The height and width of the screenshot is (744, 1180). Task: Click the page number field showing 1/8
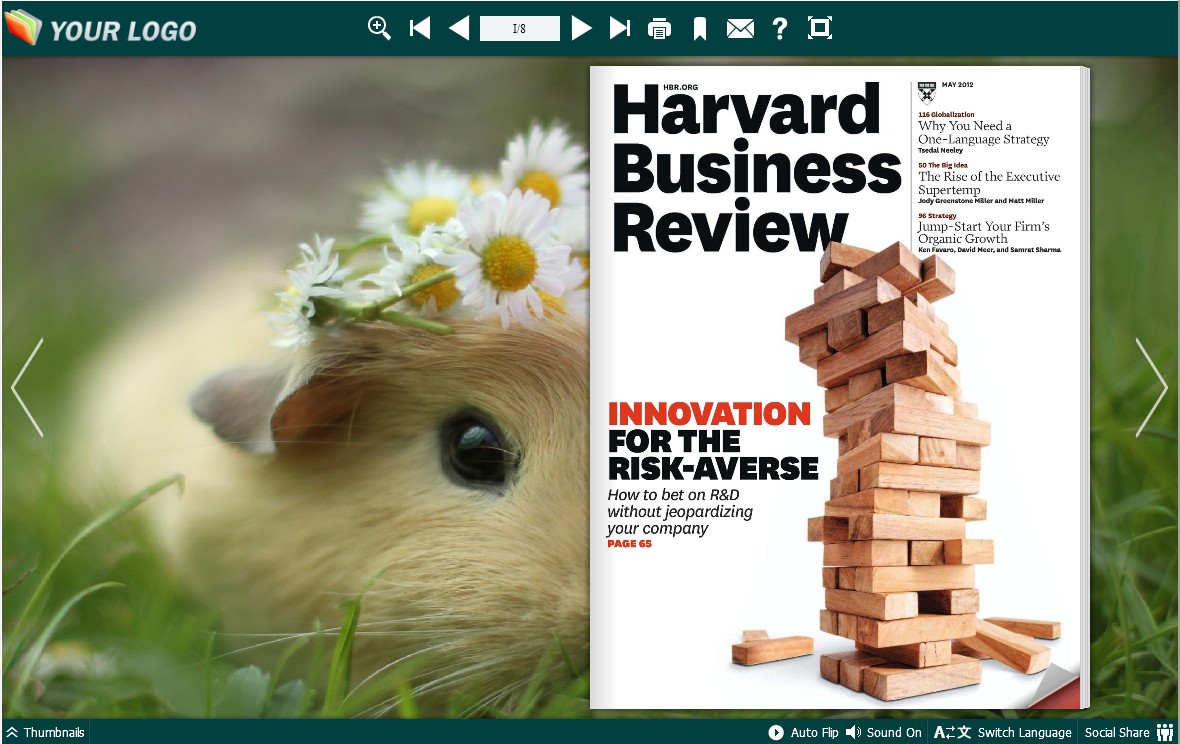pyautogui.click(x=519, y=29)
